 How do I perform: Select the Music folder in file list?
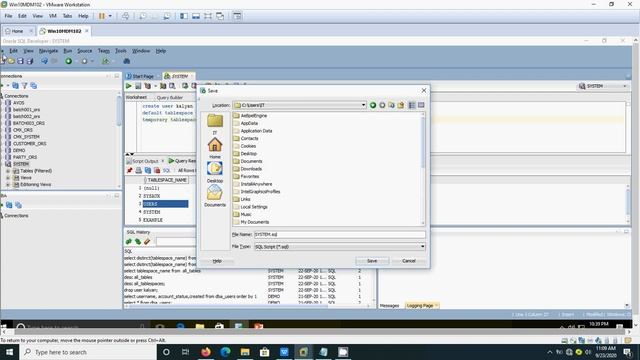click(242, 214)
